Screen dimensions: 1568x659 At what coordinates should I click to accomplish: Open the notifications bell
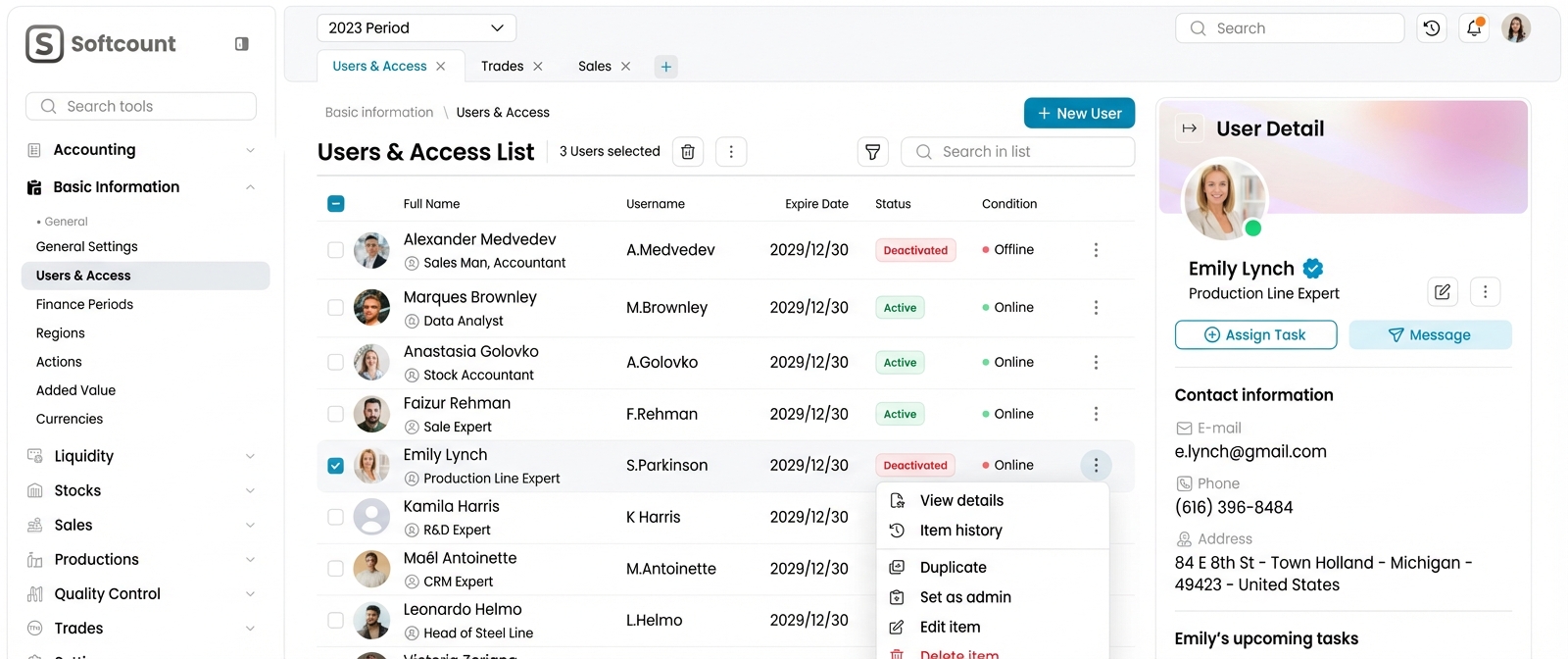[x=1474, y=28]
